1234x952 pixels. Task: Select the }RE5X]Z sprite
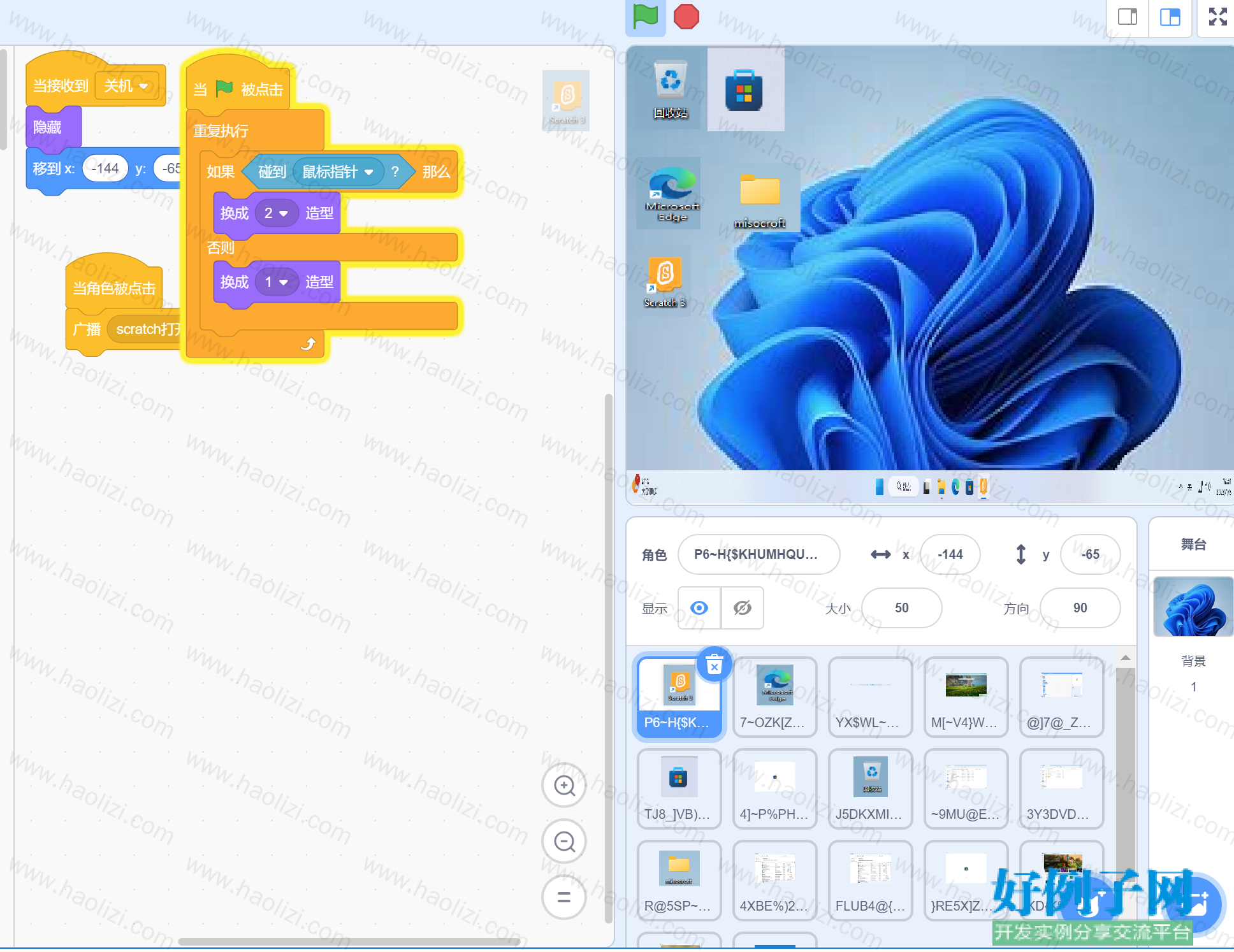[966, 881]
